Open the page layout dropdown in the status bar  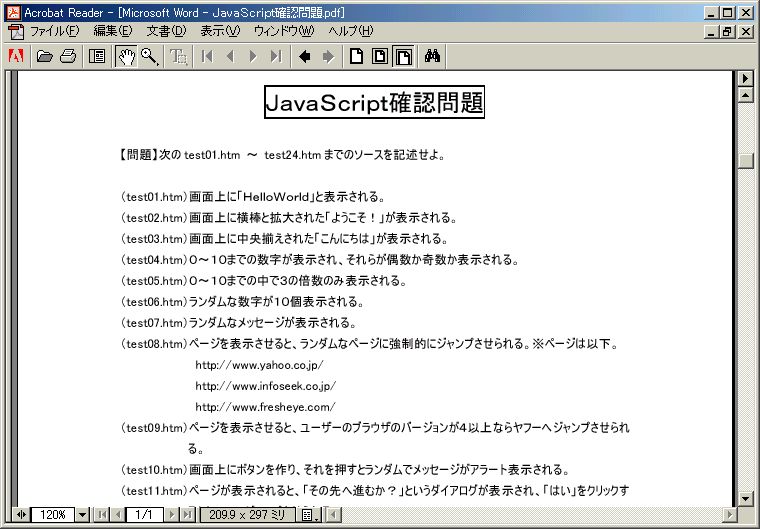click(x=309, y=515)
